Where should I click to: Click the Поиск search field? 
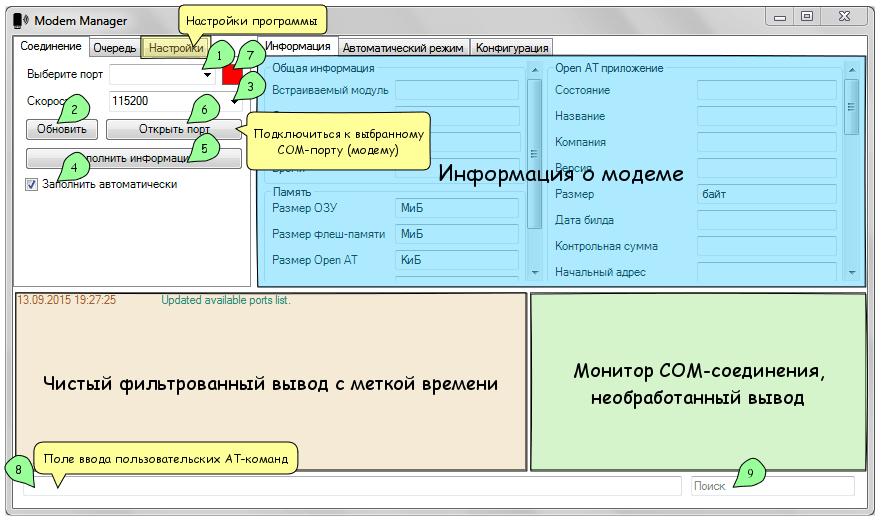pyautogui.click(x=773, y=486)
